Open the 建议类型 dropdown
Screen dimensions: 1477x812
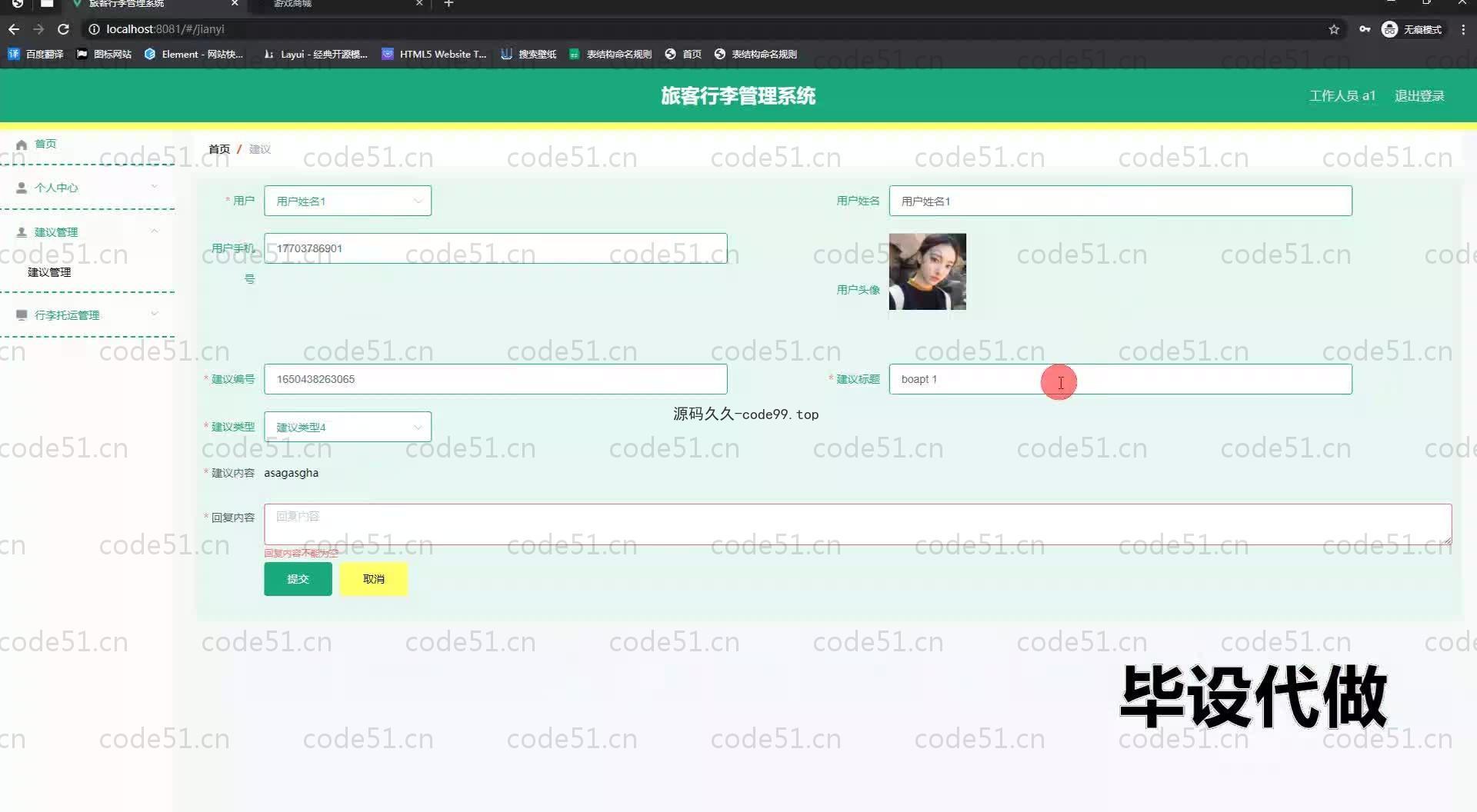point(347,427)
